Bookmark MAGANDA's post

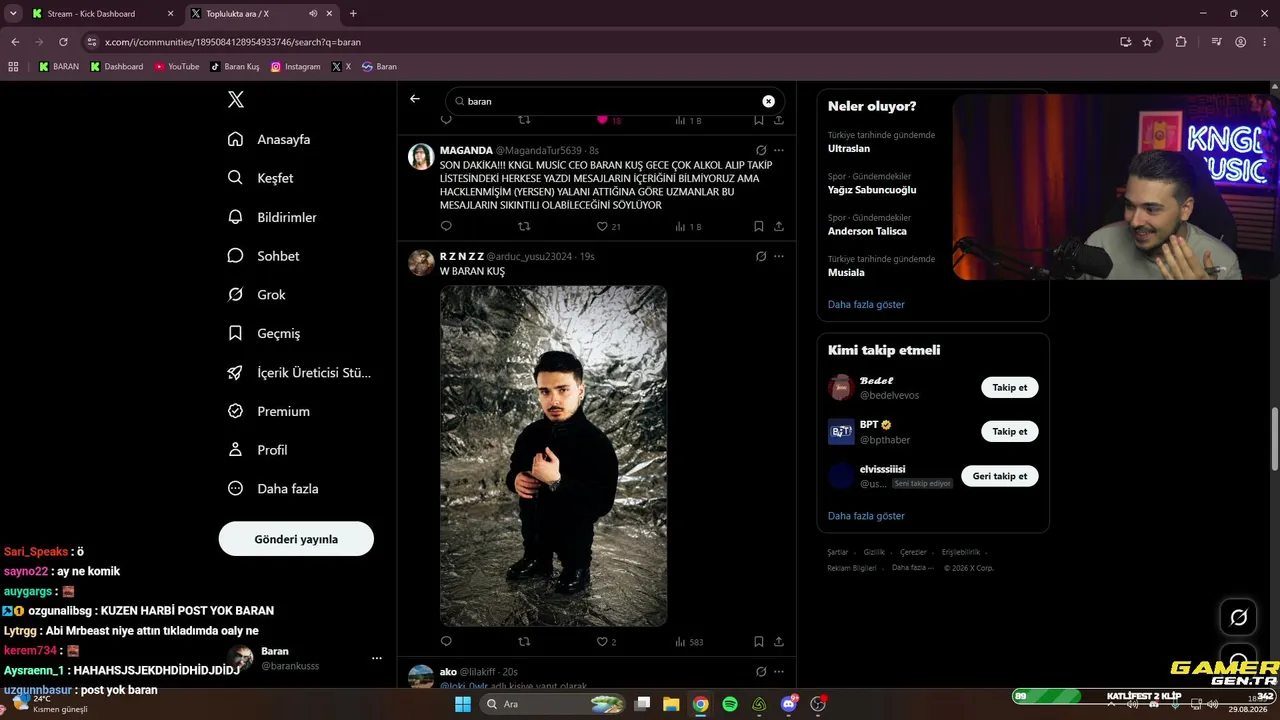pyautogui.click(x=759, y=227)
